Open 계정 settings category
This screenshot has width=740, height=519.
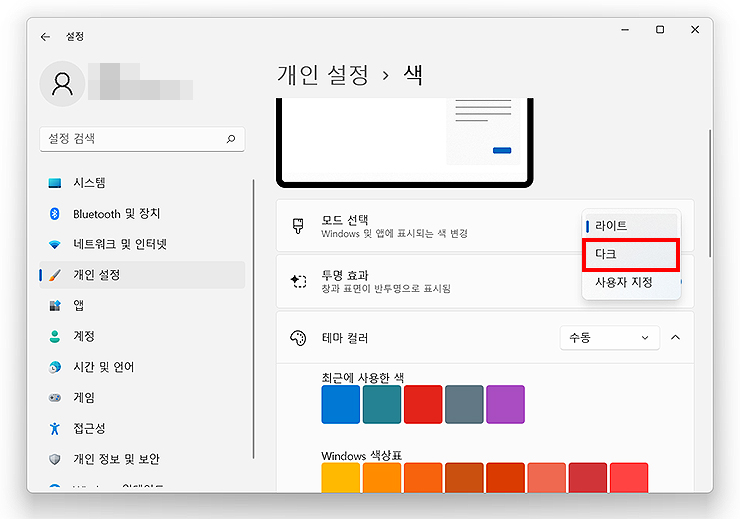coord(142,336)
